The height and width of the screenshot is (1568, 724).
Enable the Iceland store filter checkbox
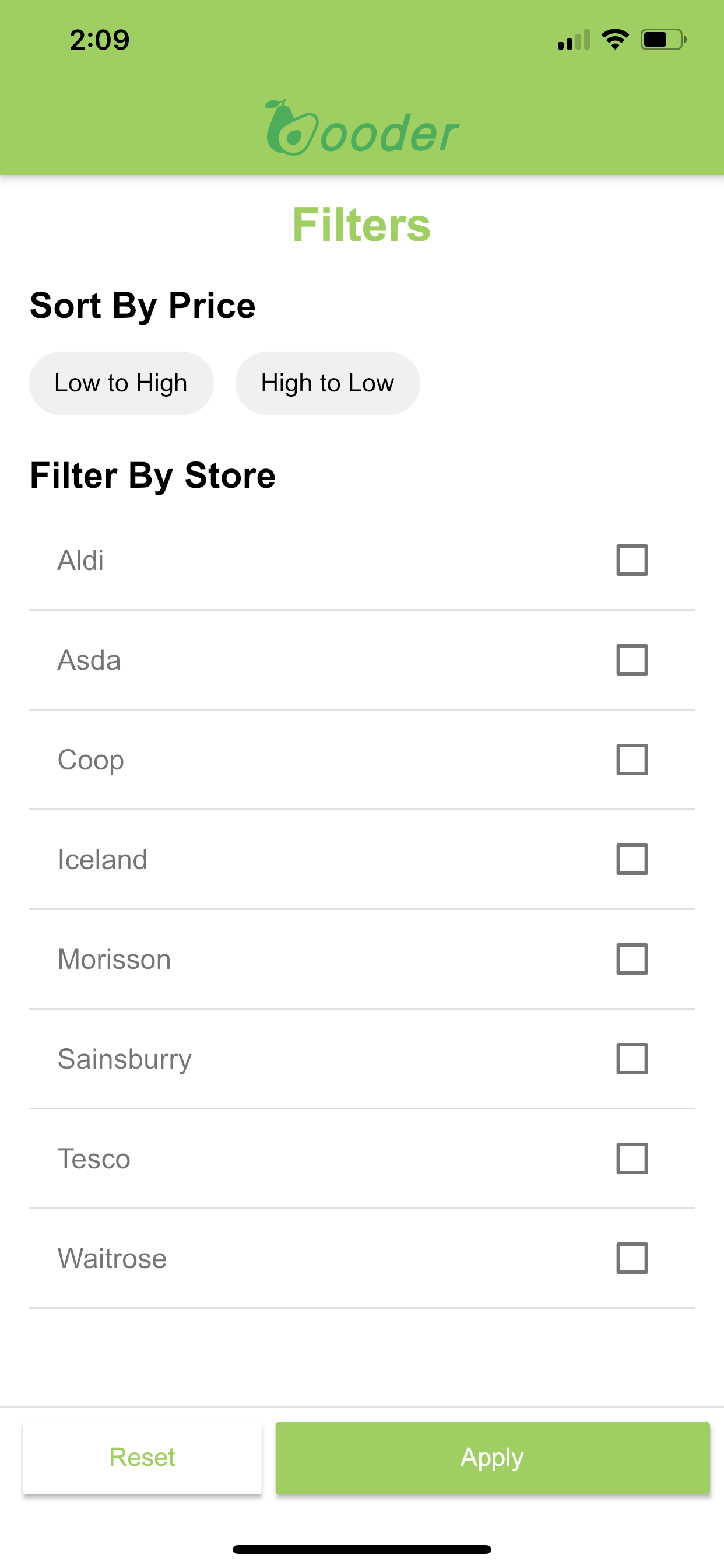[x=632, y=859]
